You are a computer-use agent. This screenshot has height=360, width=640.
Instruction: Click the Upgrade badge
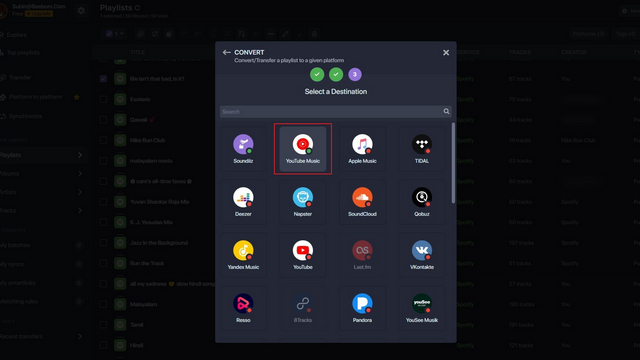click(39, 14)
